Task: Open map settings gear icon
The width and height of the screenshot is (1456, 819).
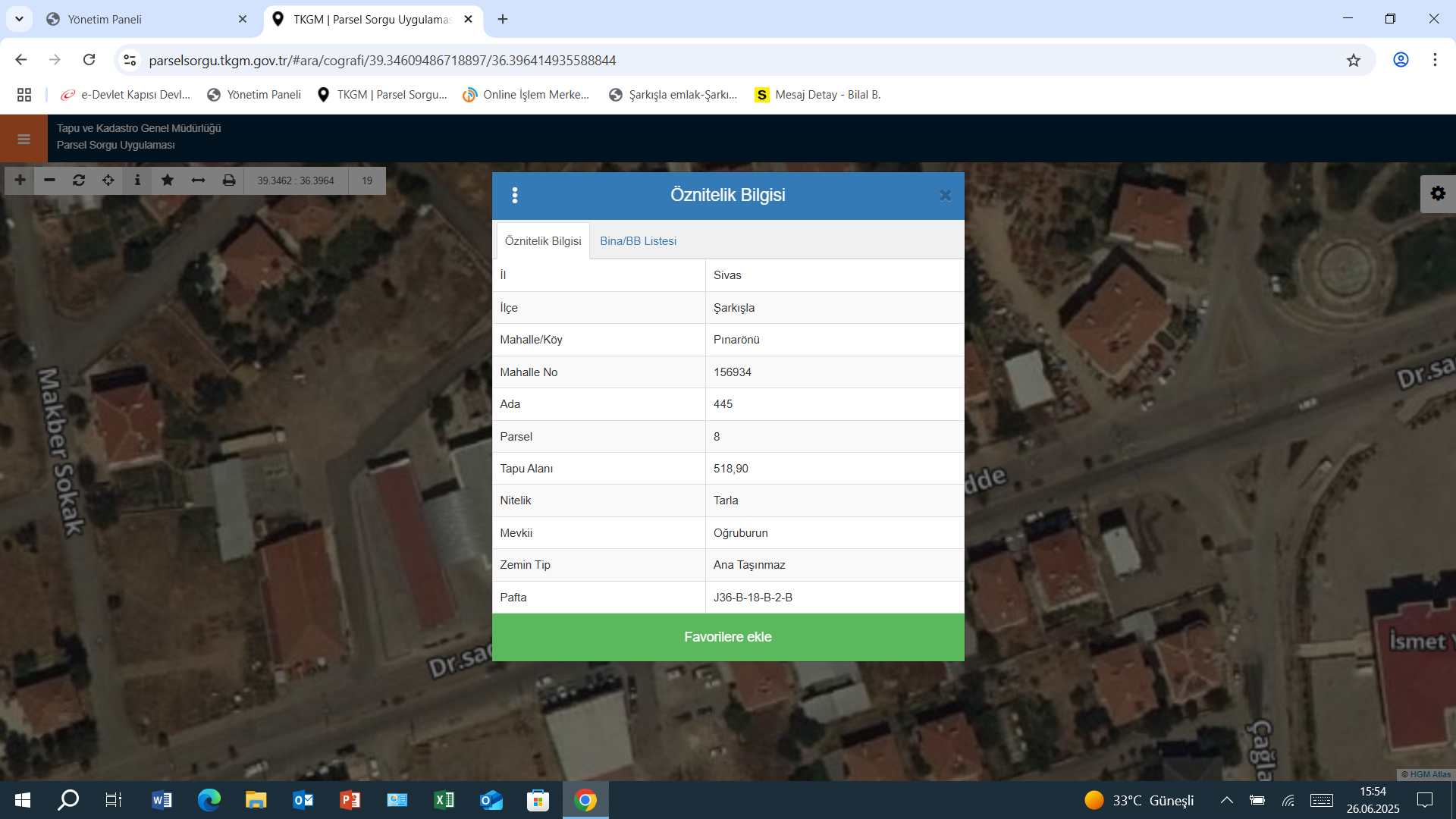Action: coord(1437,194)
